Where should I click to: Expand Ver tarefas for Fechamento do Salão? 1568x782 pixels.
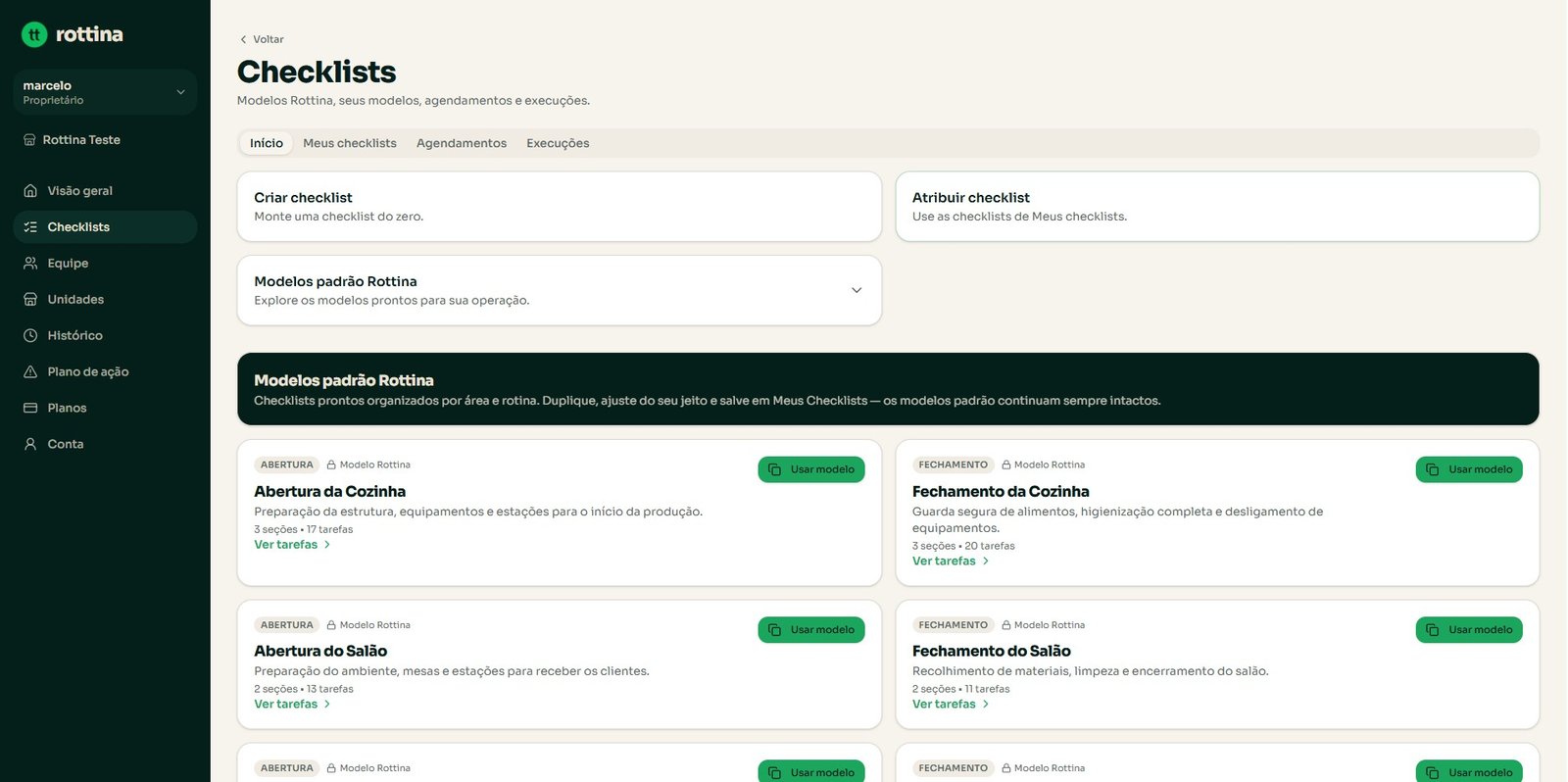pyautogui.click(x=951, y=705)
